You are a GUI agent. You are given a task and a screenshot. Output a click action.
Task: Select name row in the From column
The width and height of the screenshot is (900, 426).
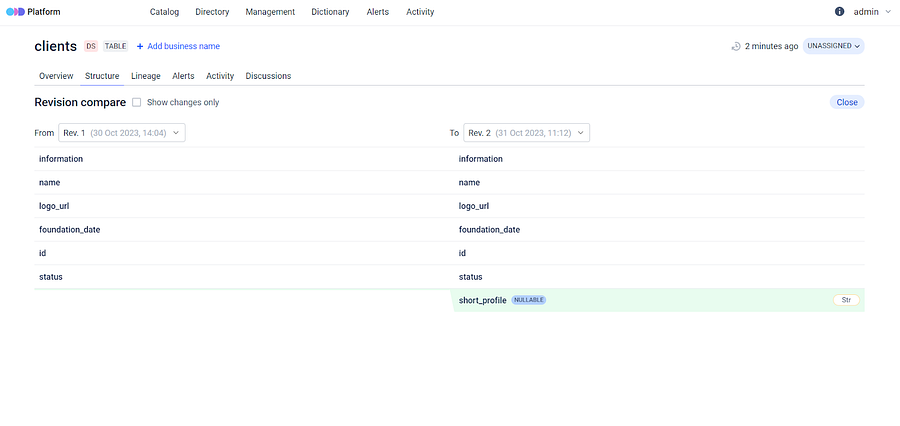tap(243, 183)
